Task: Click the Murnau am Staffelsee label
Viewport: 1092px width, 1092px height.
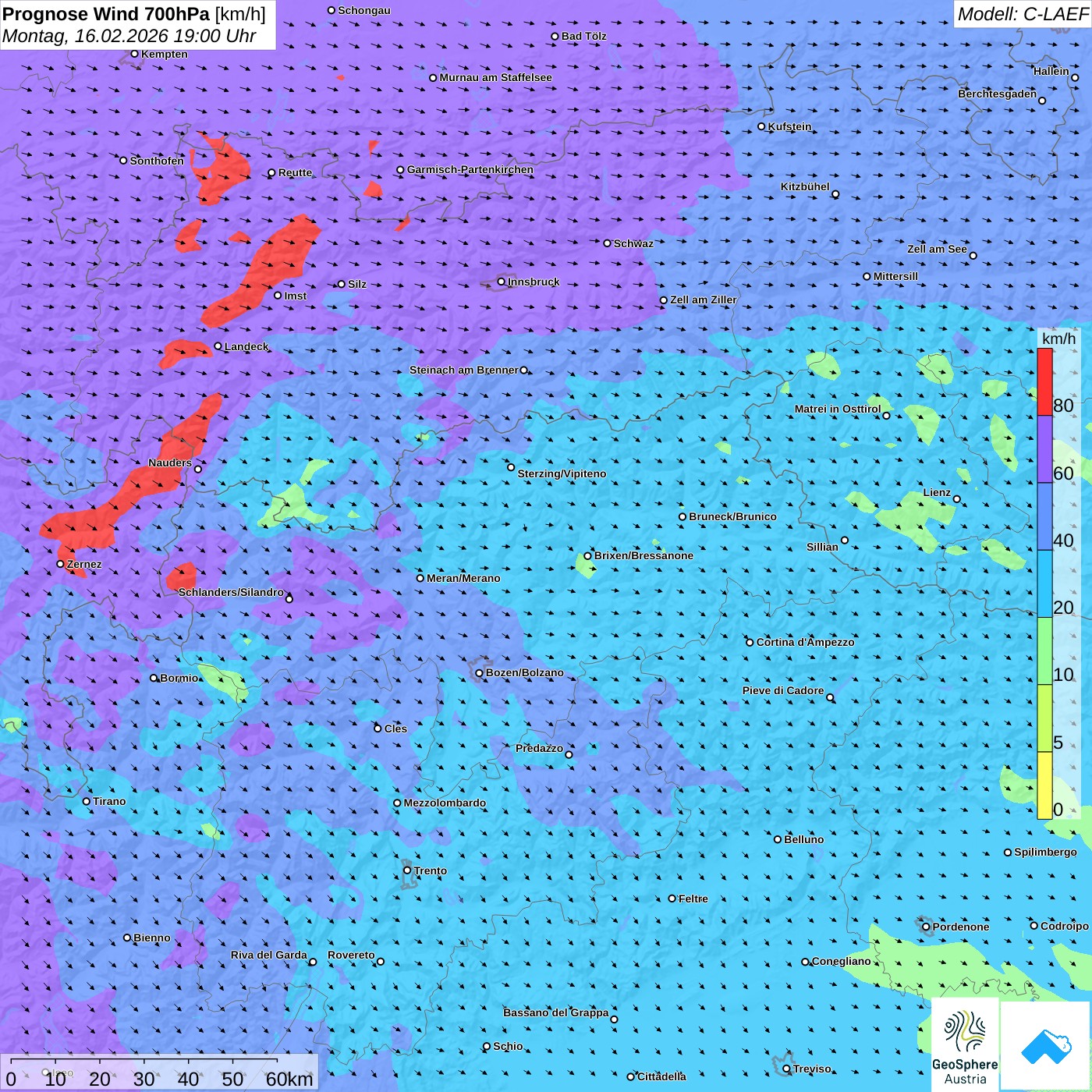Action: tap(495, 77)
